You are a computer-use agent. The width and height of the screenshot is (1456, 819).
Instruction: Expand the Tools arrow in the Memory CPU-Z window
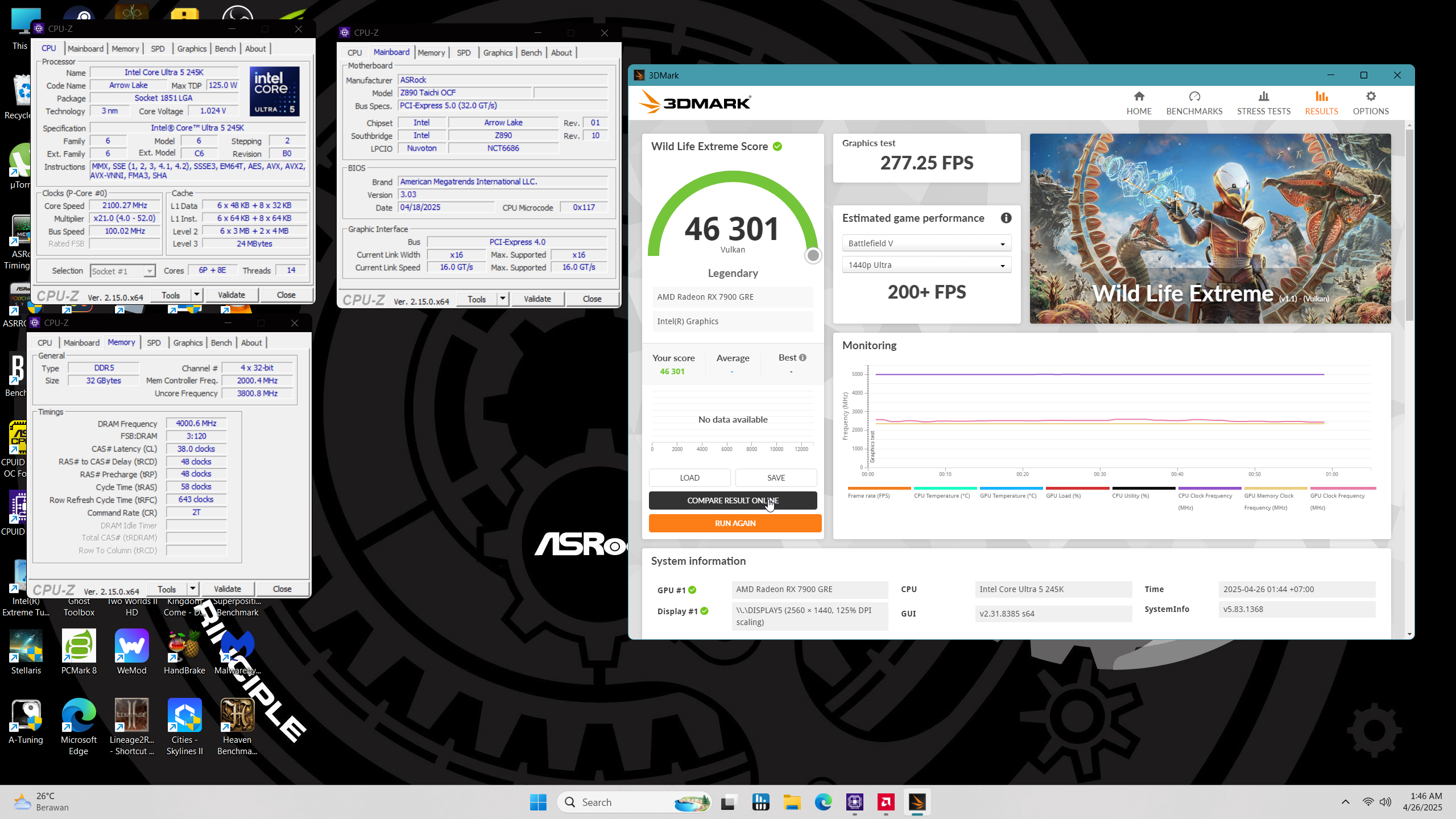click(192, 589)
